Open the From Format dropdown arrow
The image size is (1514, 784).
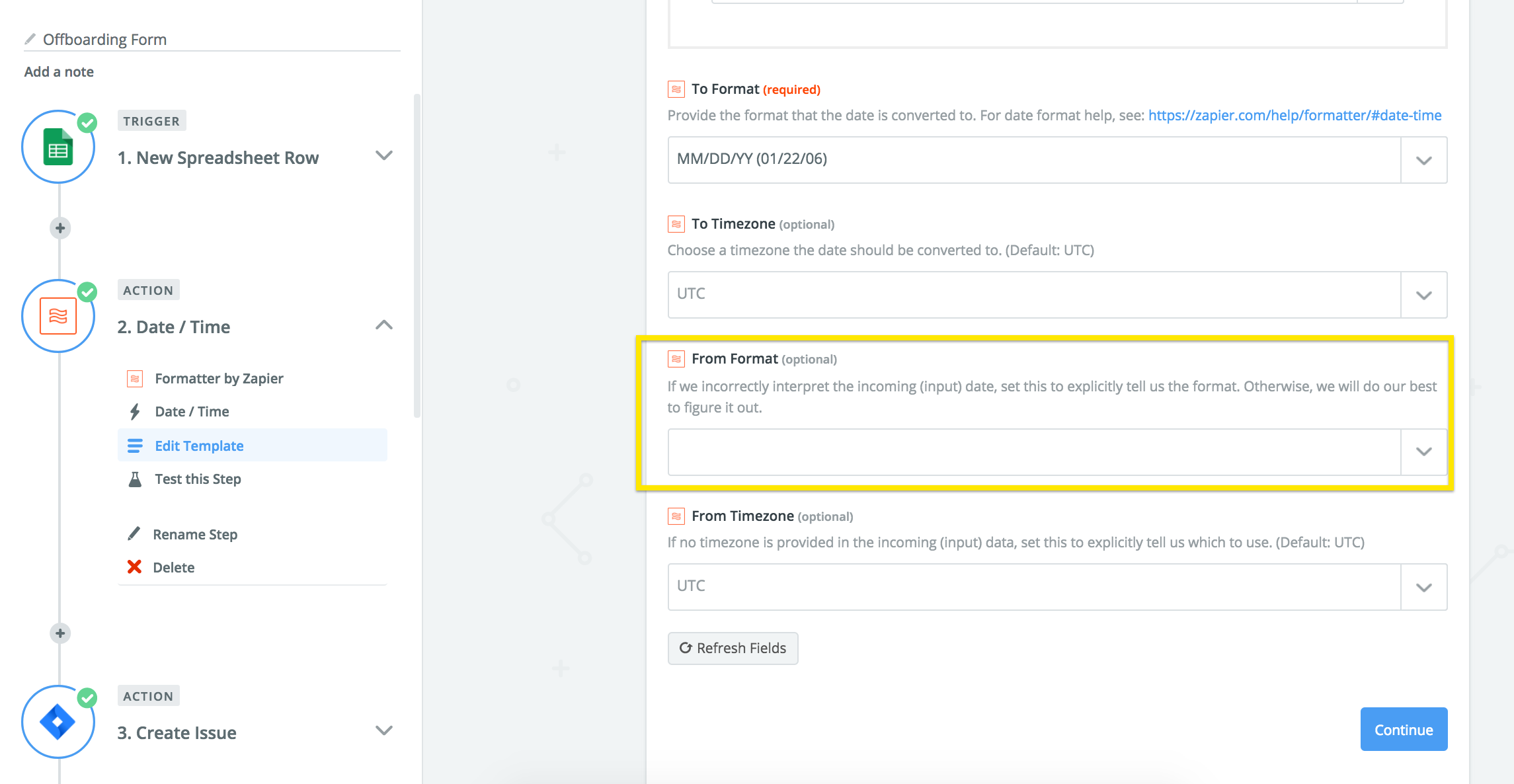coord(1424,452)
